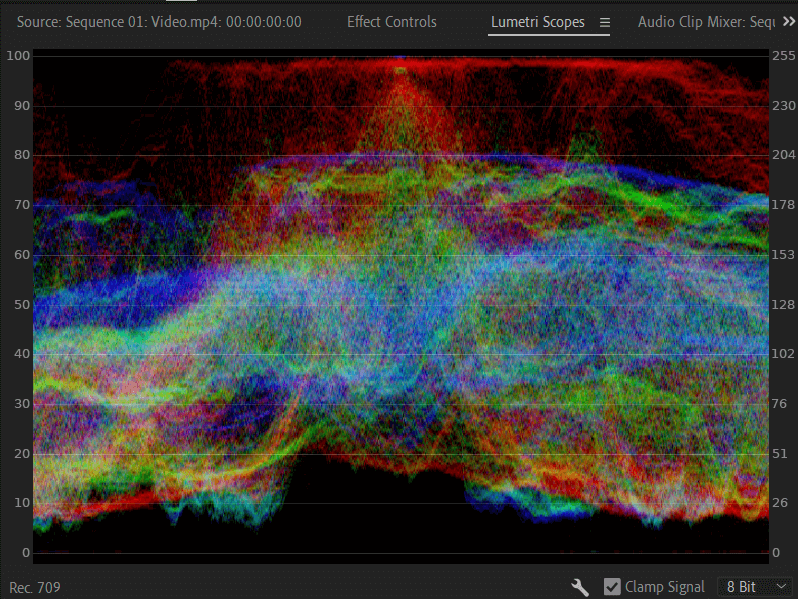Click the 10 IRE scale label
Screen dimensions: 798x599
pyautogui.click(x=22, y=503)
